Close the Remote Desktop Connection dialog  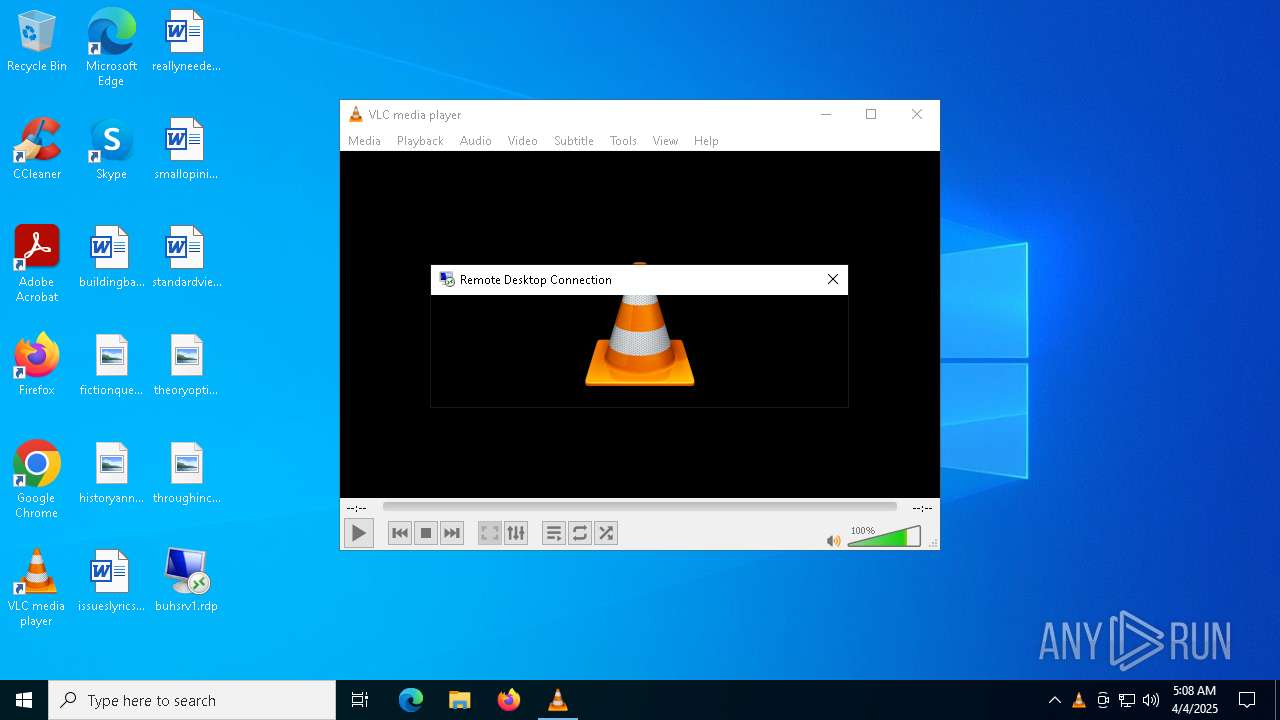pos(833,280)
